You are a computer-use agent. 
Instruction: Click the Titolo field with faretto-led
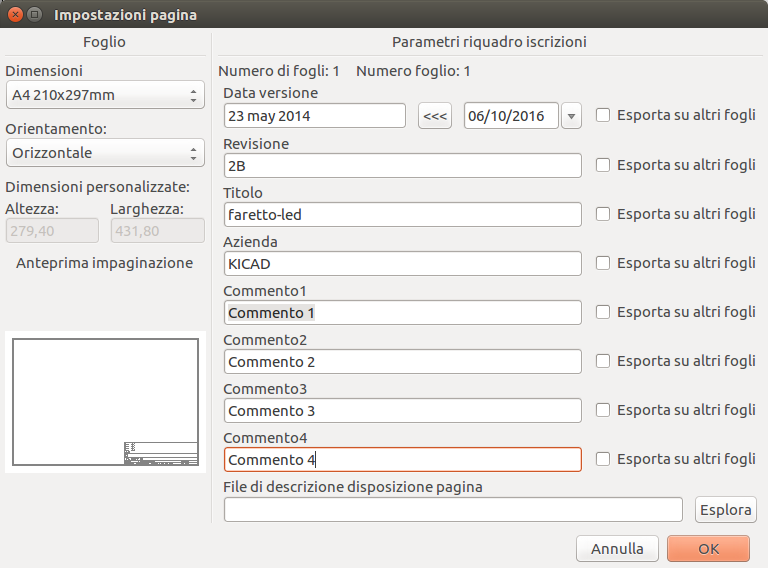coord(402,214)
